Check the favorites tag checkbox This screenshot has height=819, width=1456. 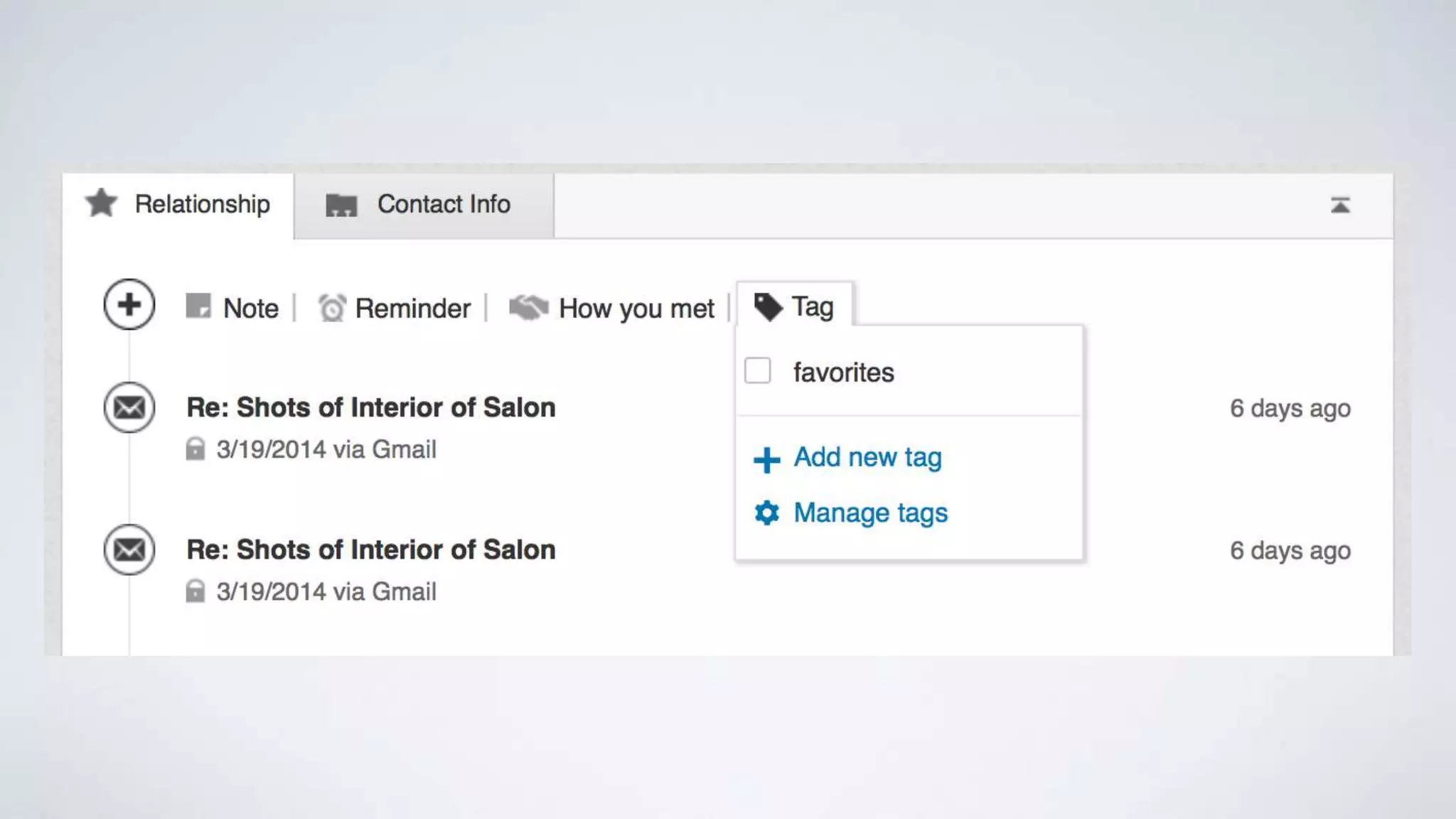tap(757, 371)
